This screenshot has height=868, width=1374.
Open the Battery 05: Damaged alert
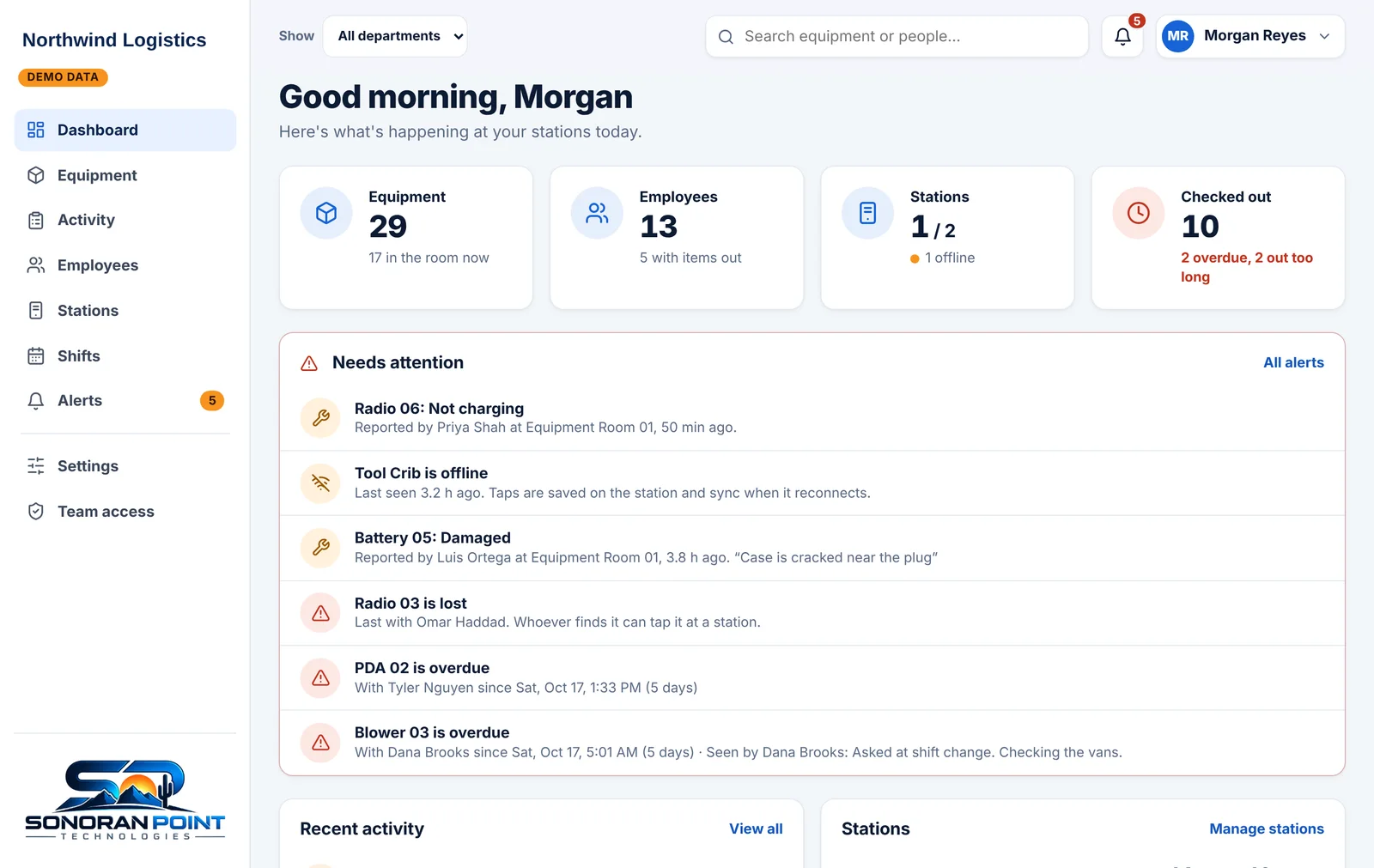pyautogui.click(x=812, y=548)
